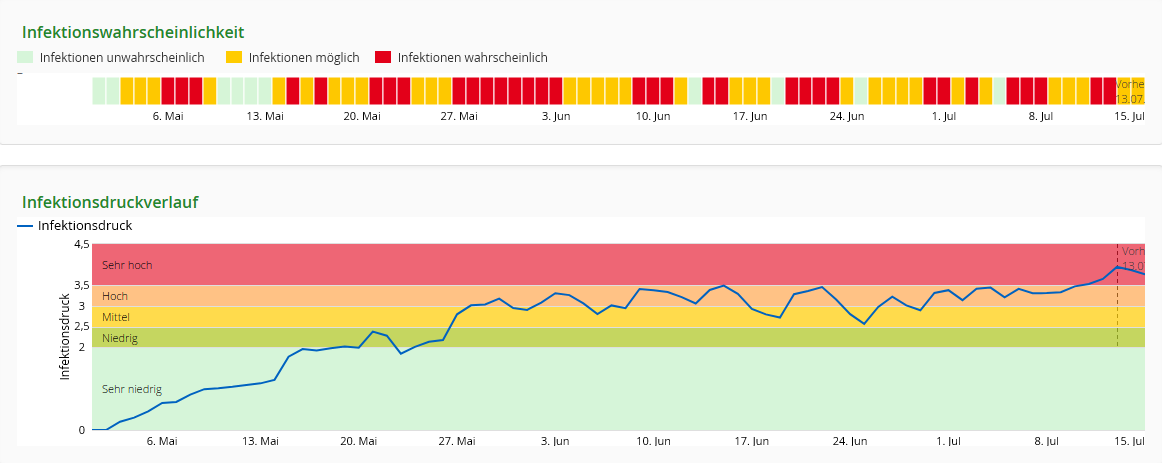Click the green 'Infektionen unwahrscheinlich' legend swatch
Image resolution: width=1162 pixels, height=463 pixels.
[x=26, y=58]
